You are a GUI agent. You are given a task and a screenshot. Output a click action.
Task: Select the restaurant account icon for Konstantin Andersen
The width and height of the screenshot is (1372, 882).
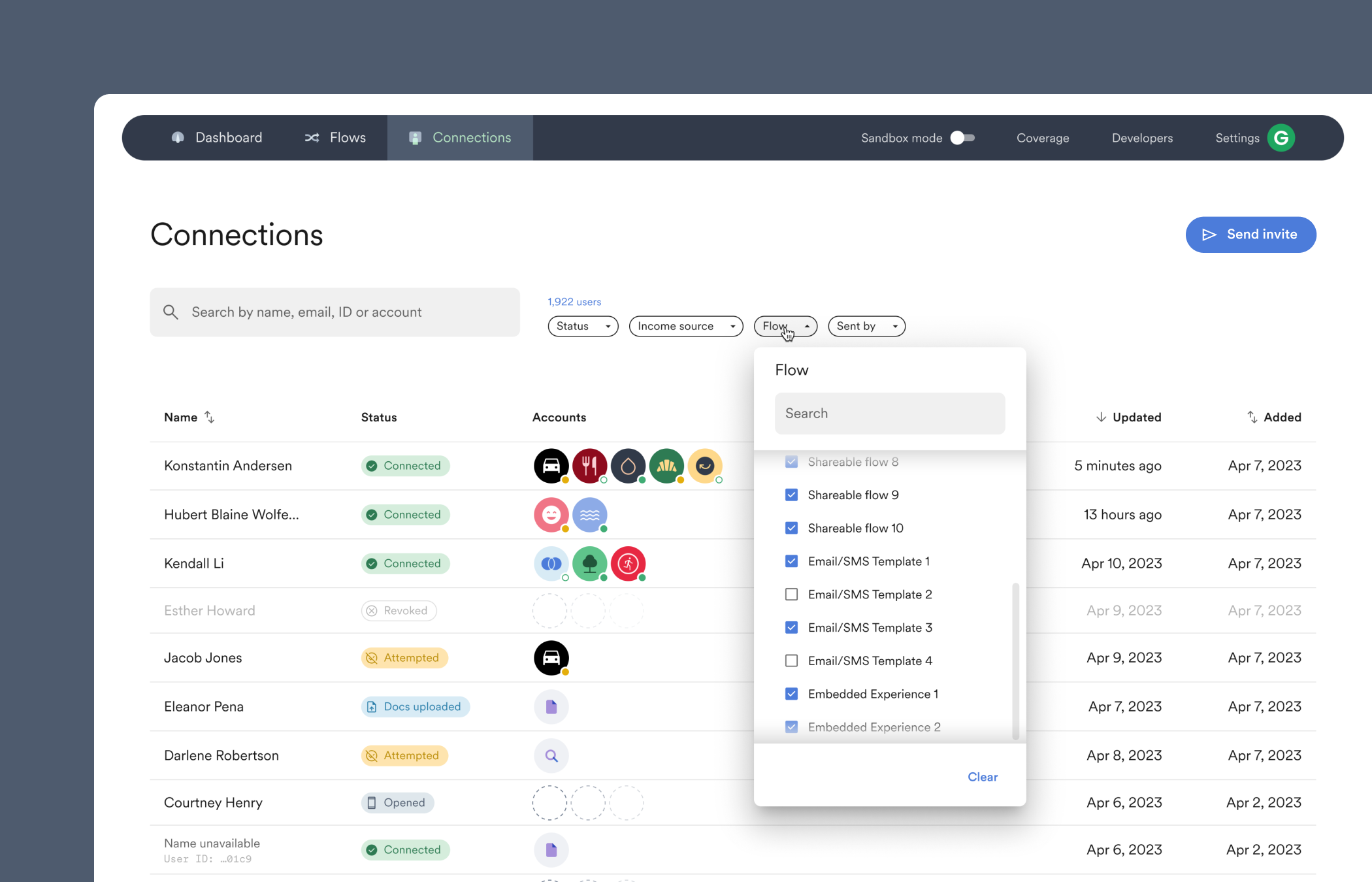point(589,465)
